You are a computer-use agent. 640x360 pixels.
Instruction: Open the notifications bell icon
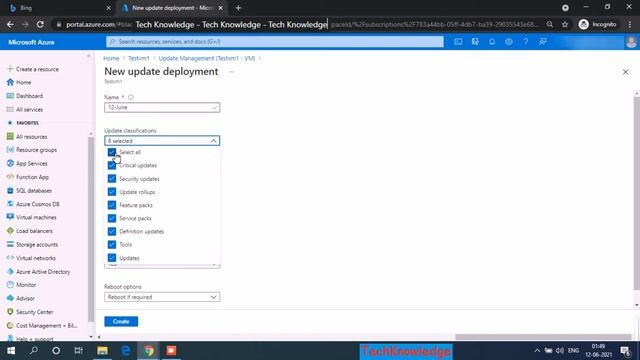(492, 42)
